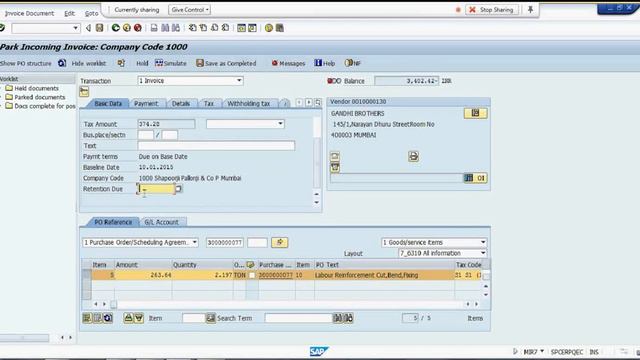Switch to the Payment tab
Screen dimensions: 640x360
tap(146, 104)
